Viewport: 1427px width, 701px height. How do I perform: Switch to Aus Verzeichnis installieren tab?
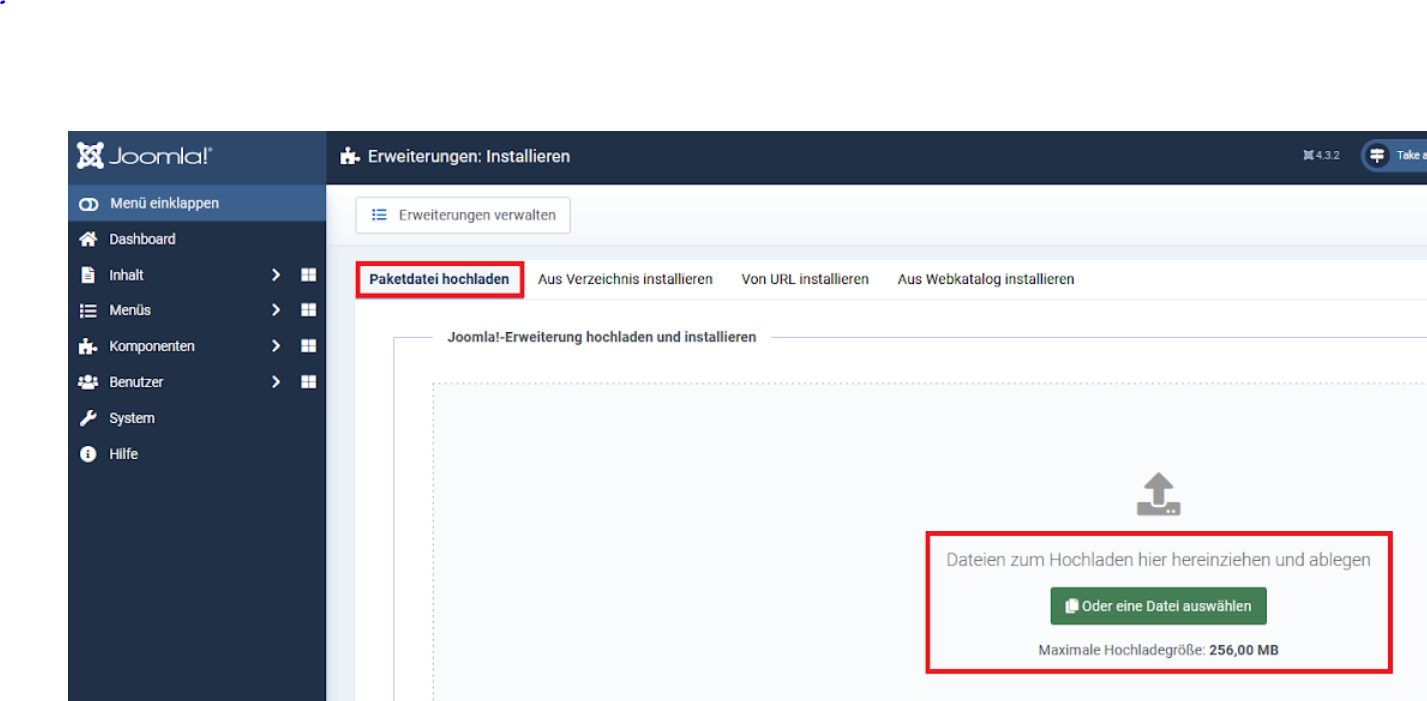[625, 279]
